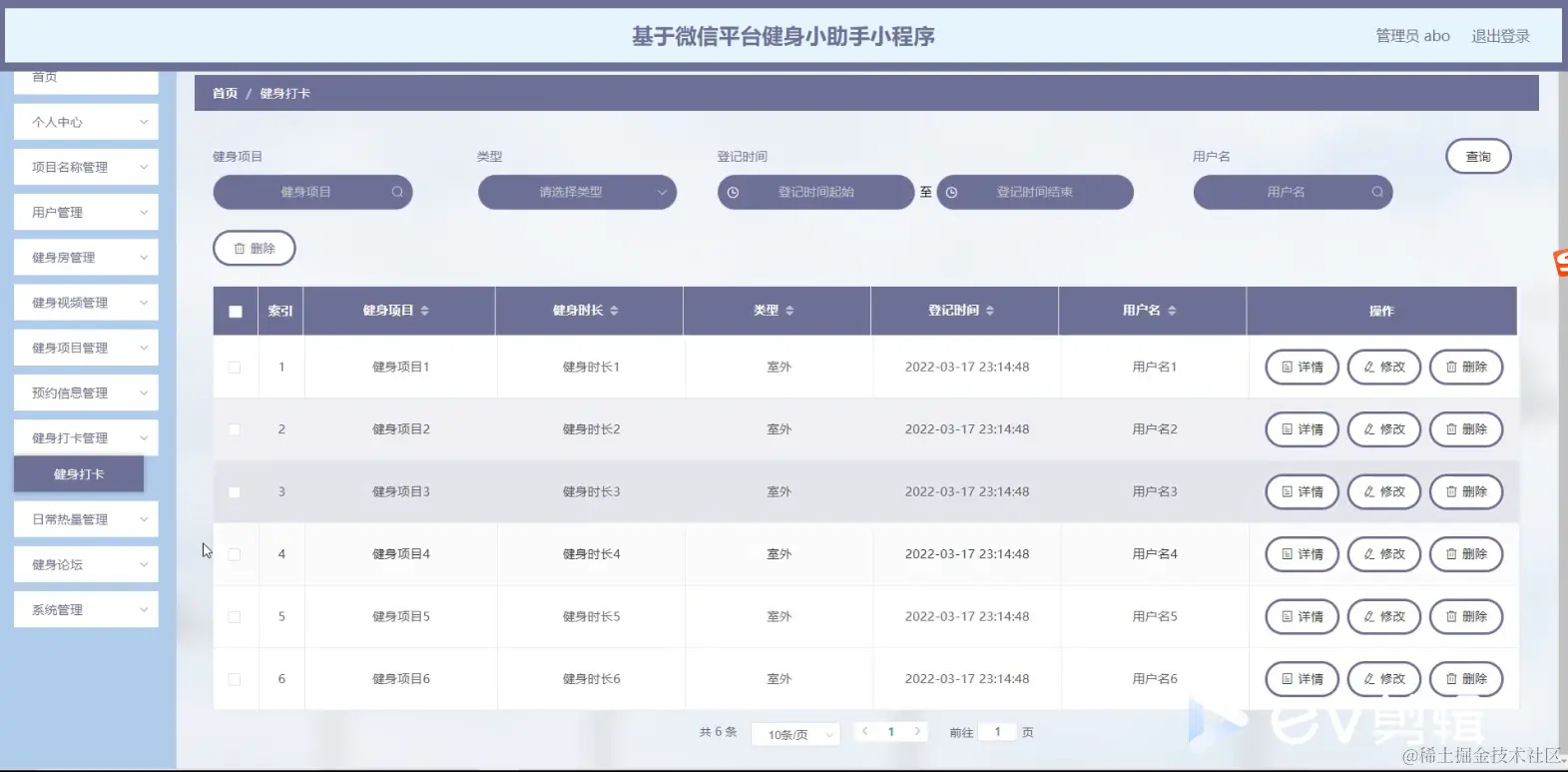The image size is (1568, 772).
Task: Expand 健身视频管理 sidebar menu
Action: [86, 302]
